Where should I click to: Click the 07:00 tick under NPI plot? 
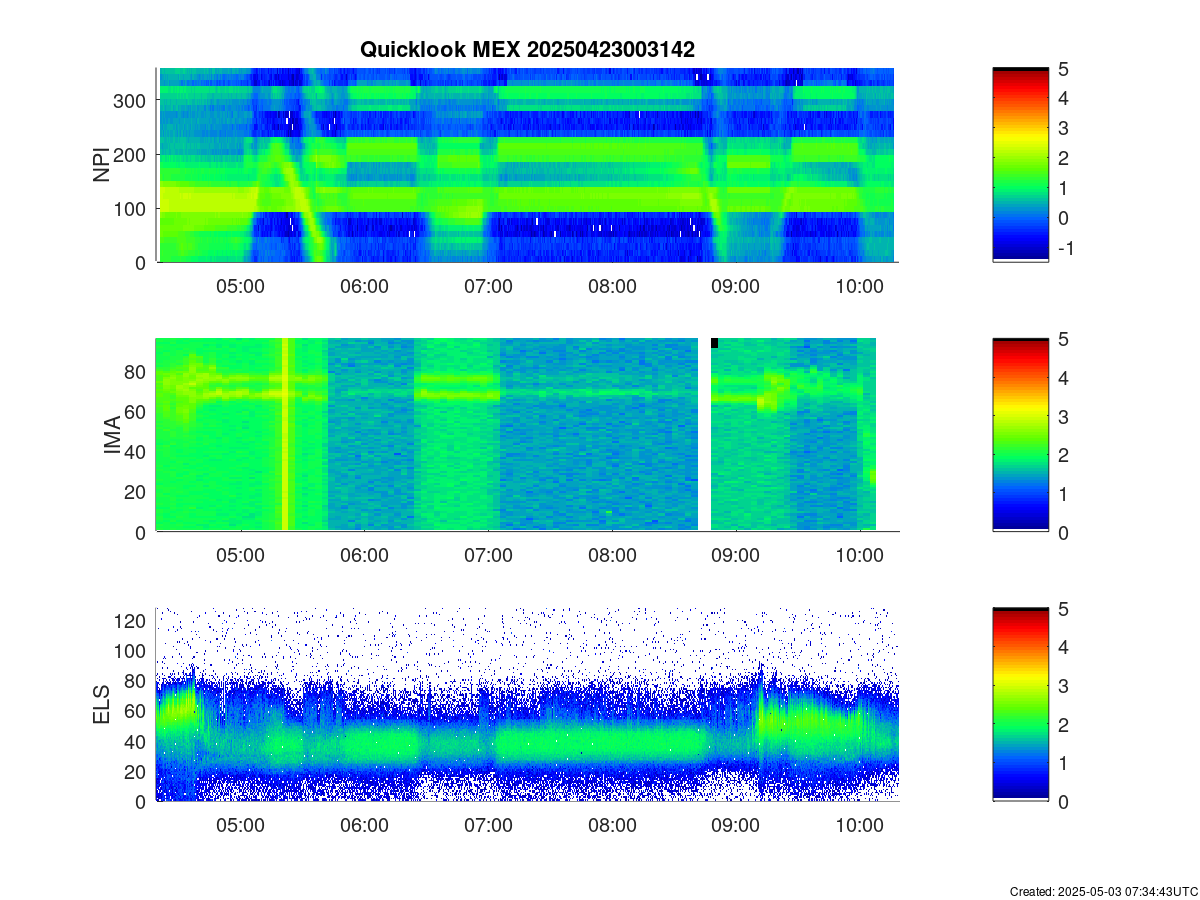coord(488,285)
